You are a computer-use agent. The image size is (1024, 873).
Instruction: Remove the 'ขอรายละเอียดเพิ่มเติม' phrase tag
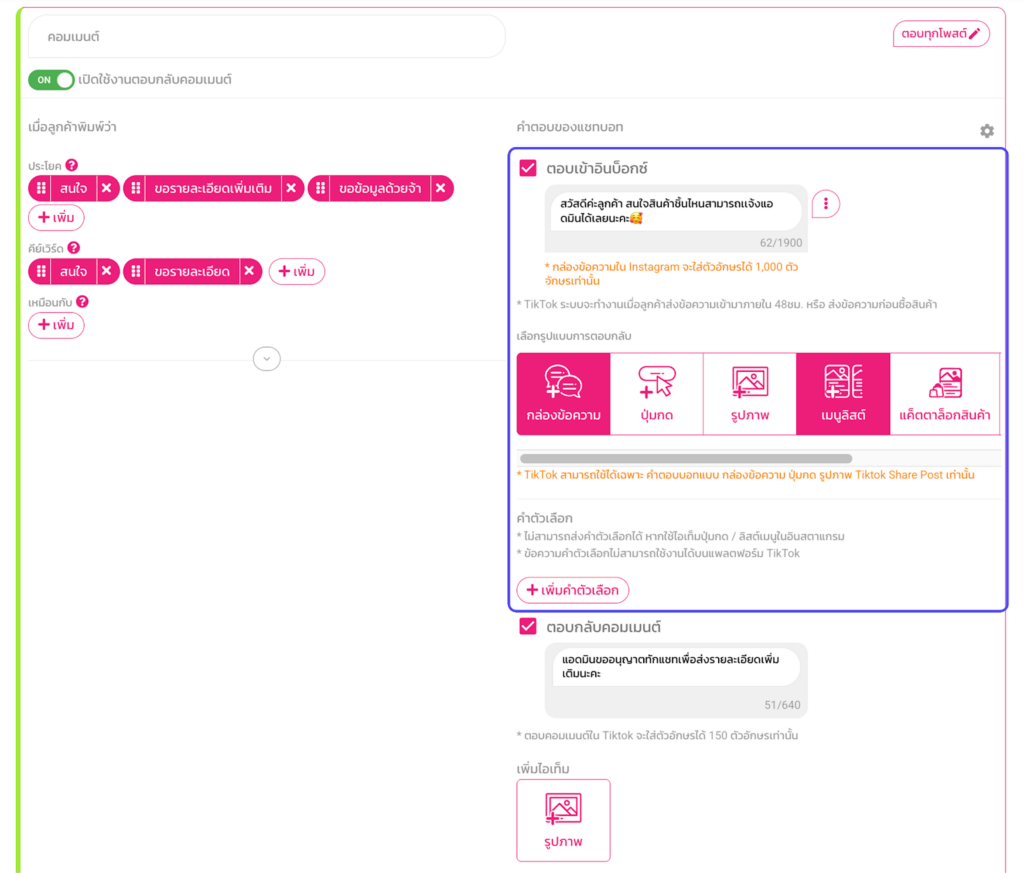coord(291,188)
